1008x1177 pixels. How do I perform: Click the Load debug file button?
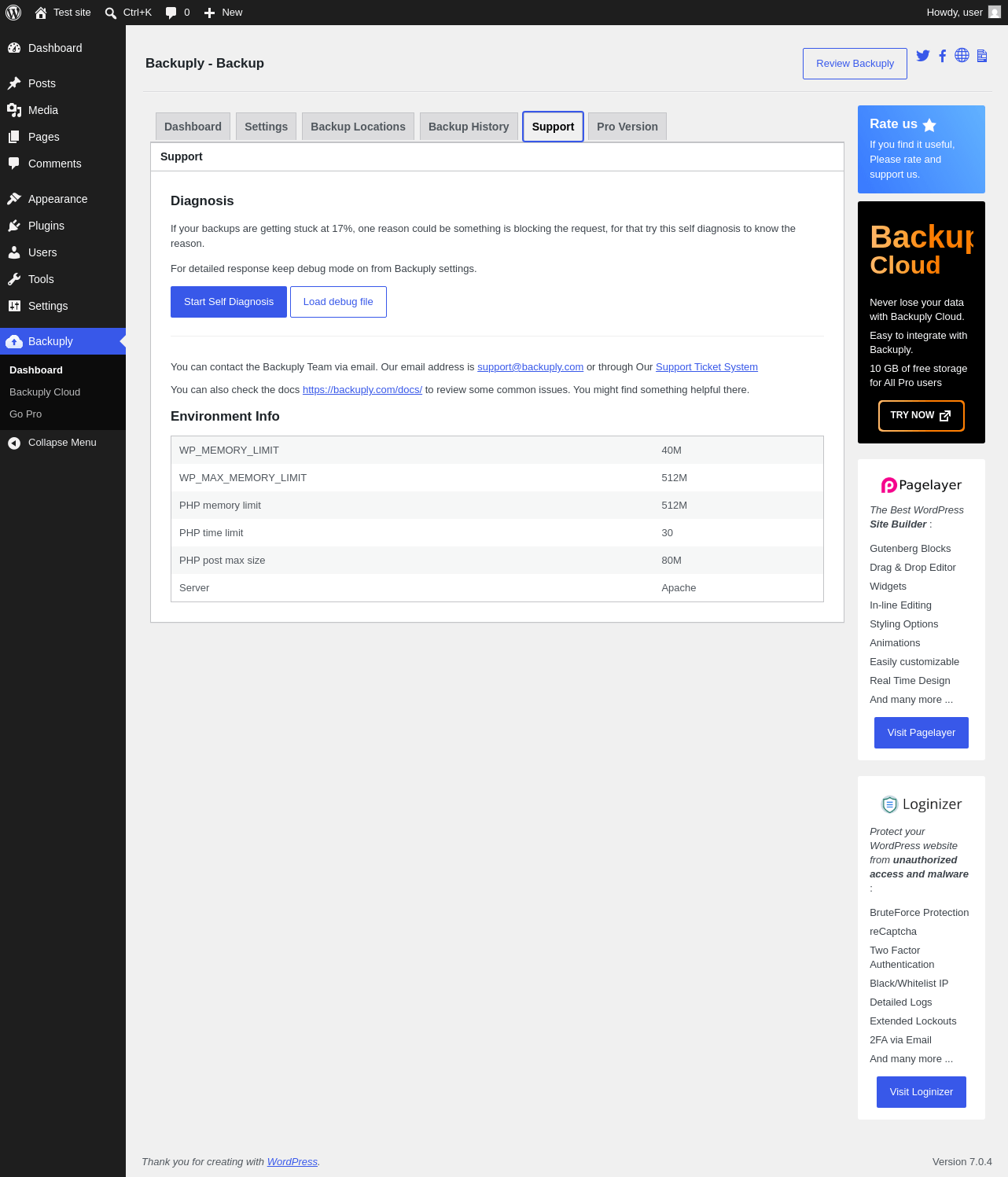coord(338,302)
